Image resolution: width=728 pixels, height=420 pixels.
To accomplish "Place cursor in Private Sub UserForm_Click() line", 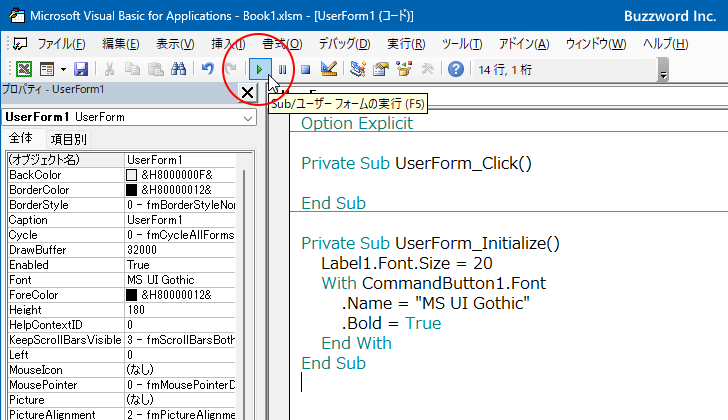I will [x=416, y=163].
